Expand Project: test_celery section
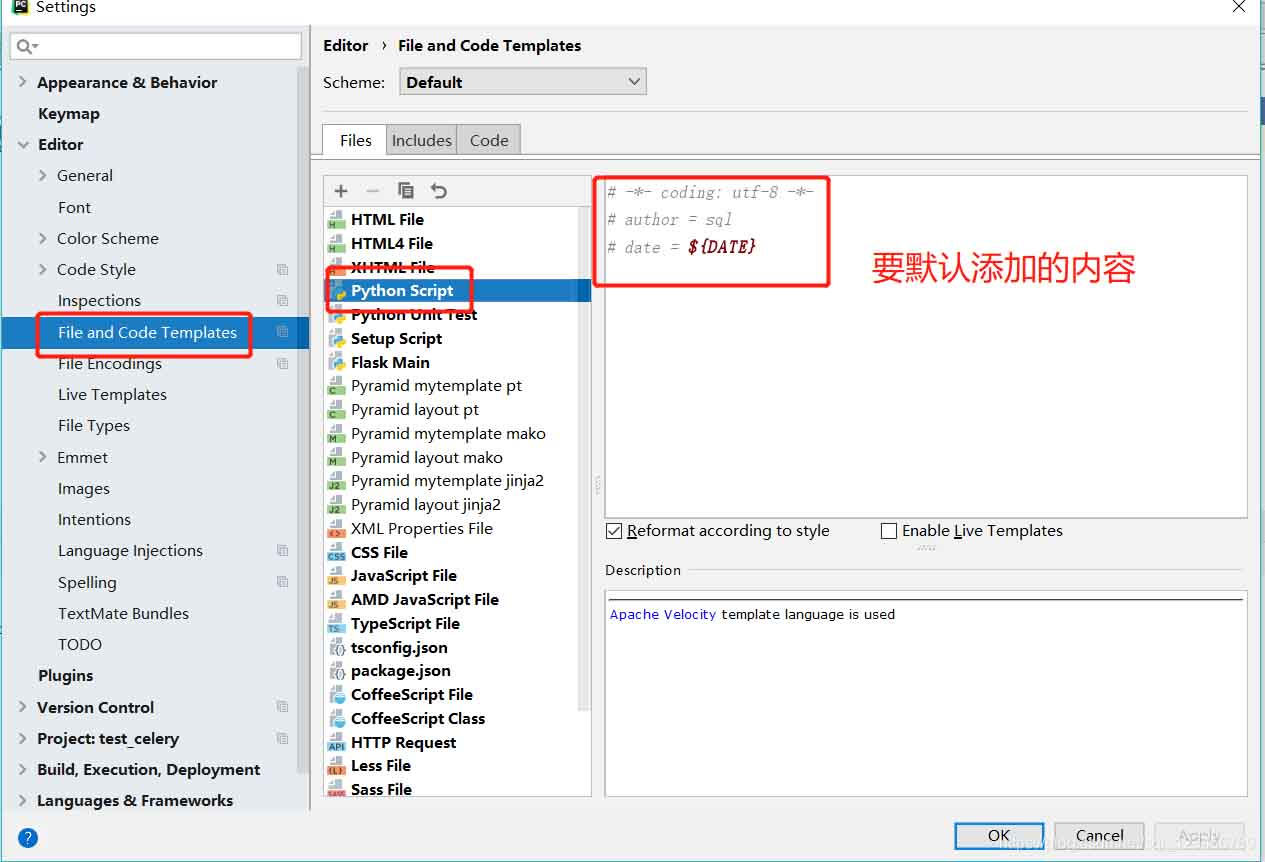Image resolution: width=1265 pixels, height=862 pixels. pyautogui.click(x=23, y=738)
